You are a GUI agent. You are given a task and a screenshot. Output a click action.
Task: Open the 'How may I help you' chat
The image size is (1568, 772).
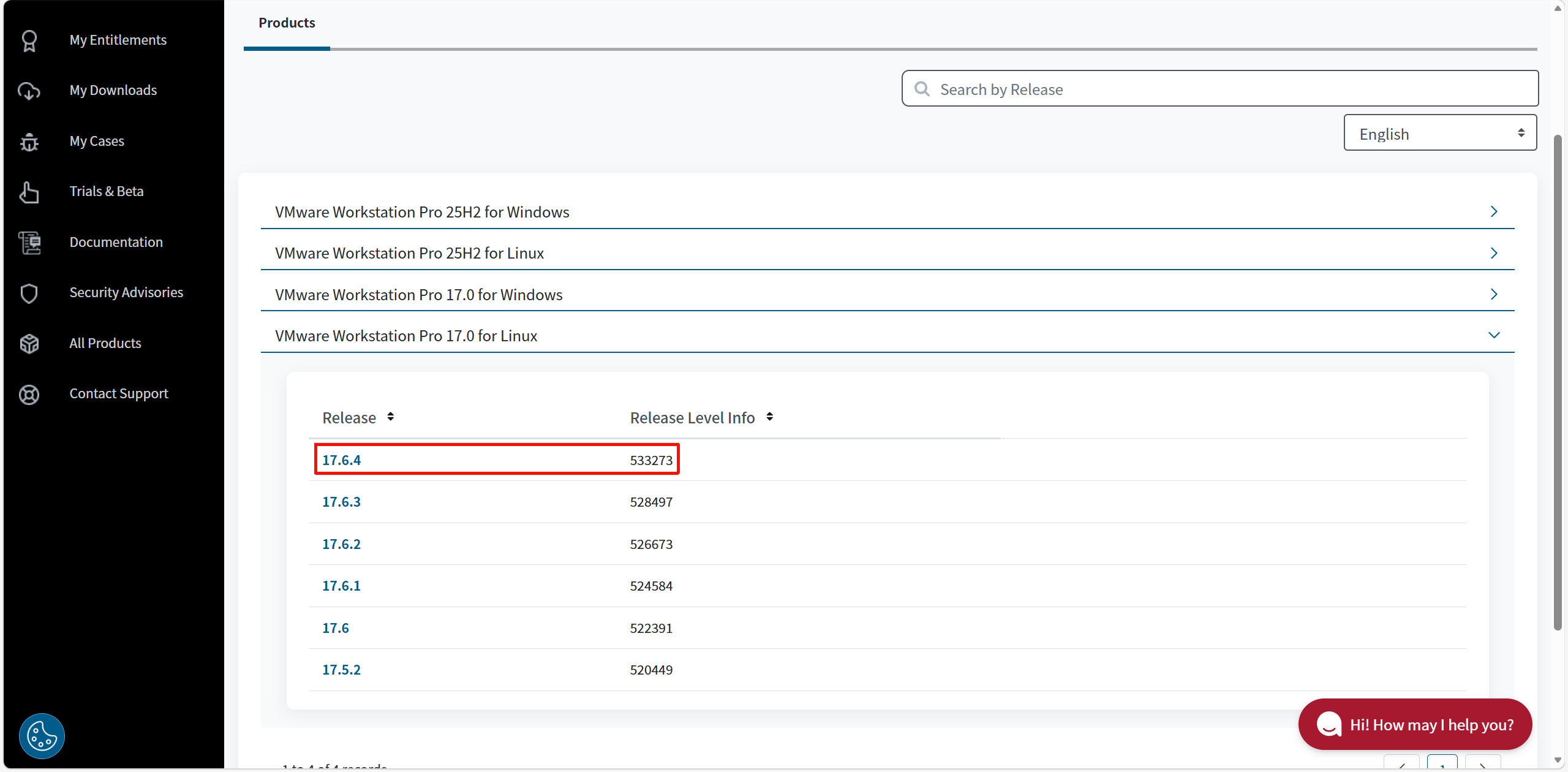(x=1415, y=724)
